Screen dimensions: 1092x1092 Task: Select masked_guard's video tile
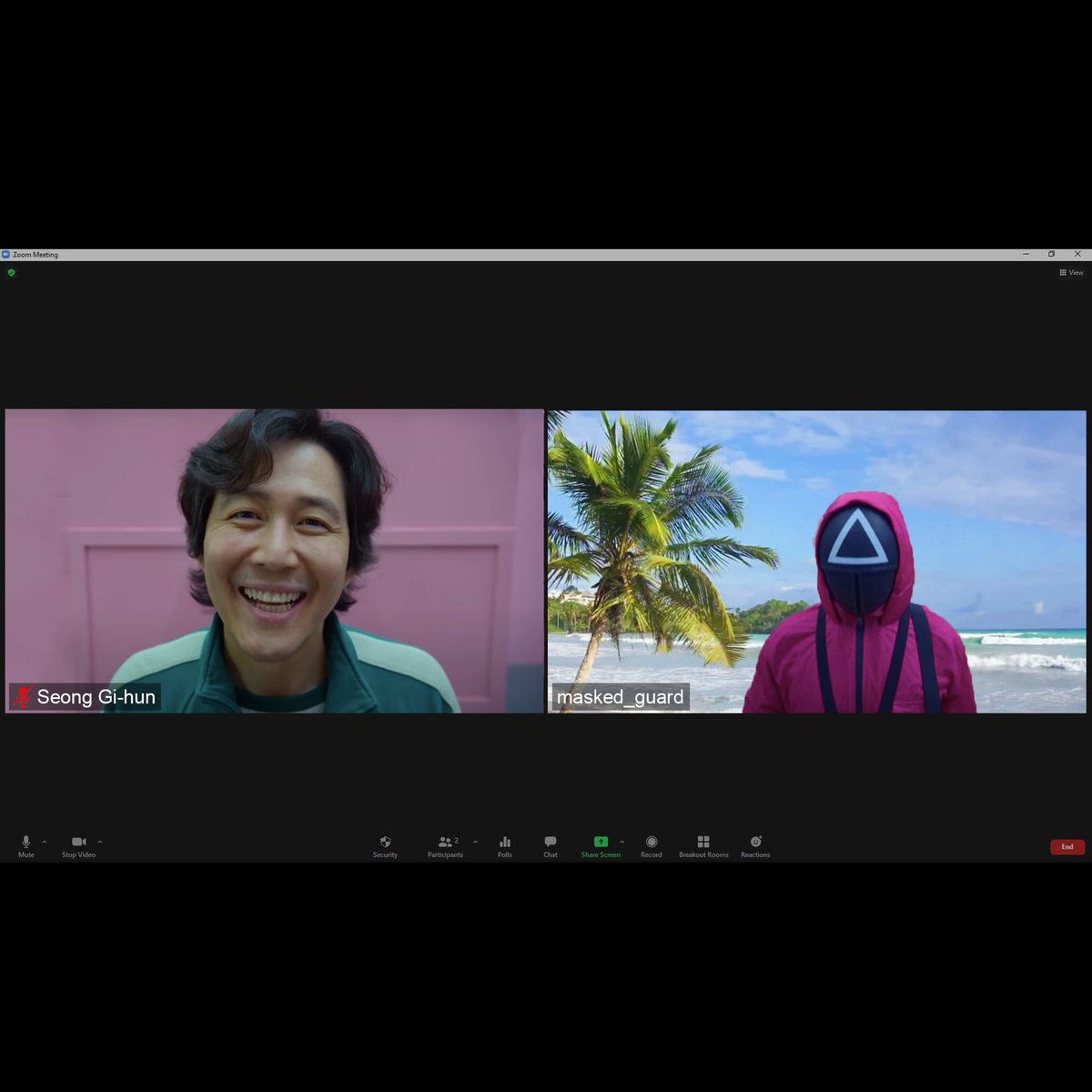817,561
